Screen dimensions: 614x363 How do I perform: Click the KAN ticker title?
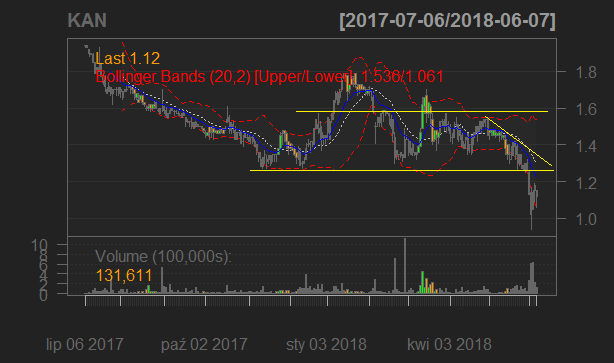click(87, 20)
